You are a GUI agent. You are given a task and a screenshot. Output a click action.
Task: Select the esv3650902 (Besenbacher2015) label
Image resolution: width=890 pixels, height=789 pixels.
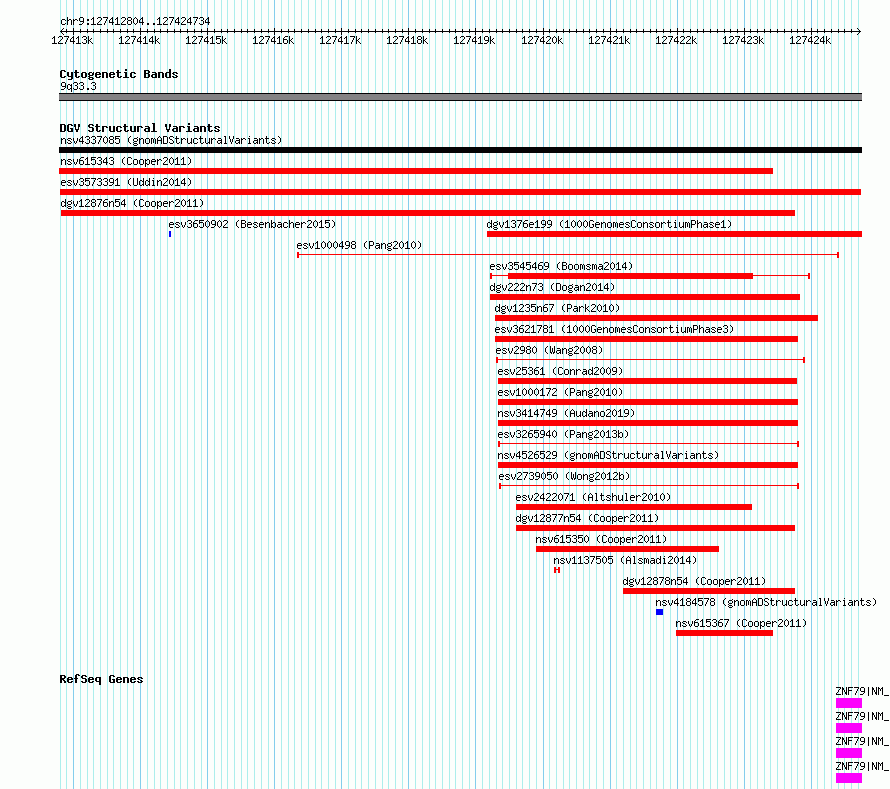(x=252, y=224)
